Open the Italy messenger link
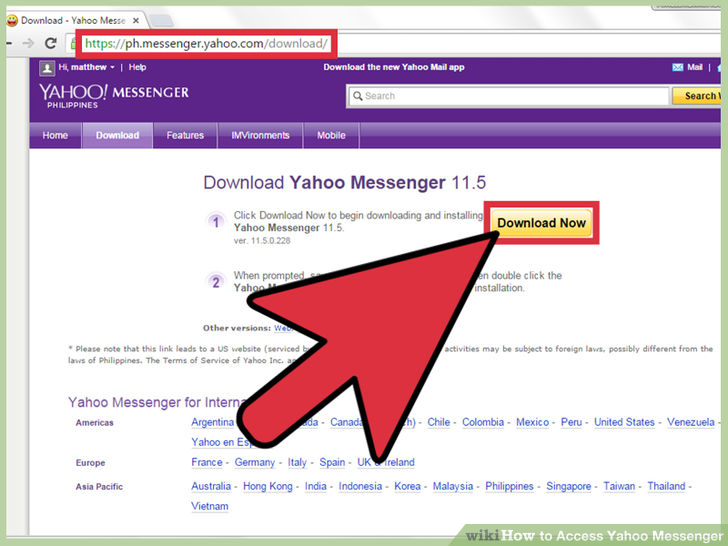Screen dimensions: 728x546 click(297, 462)
